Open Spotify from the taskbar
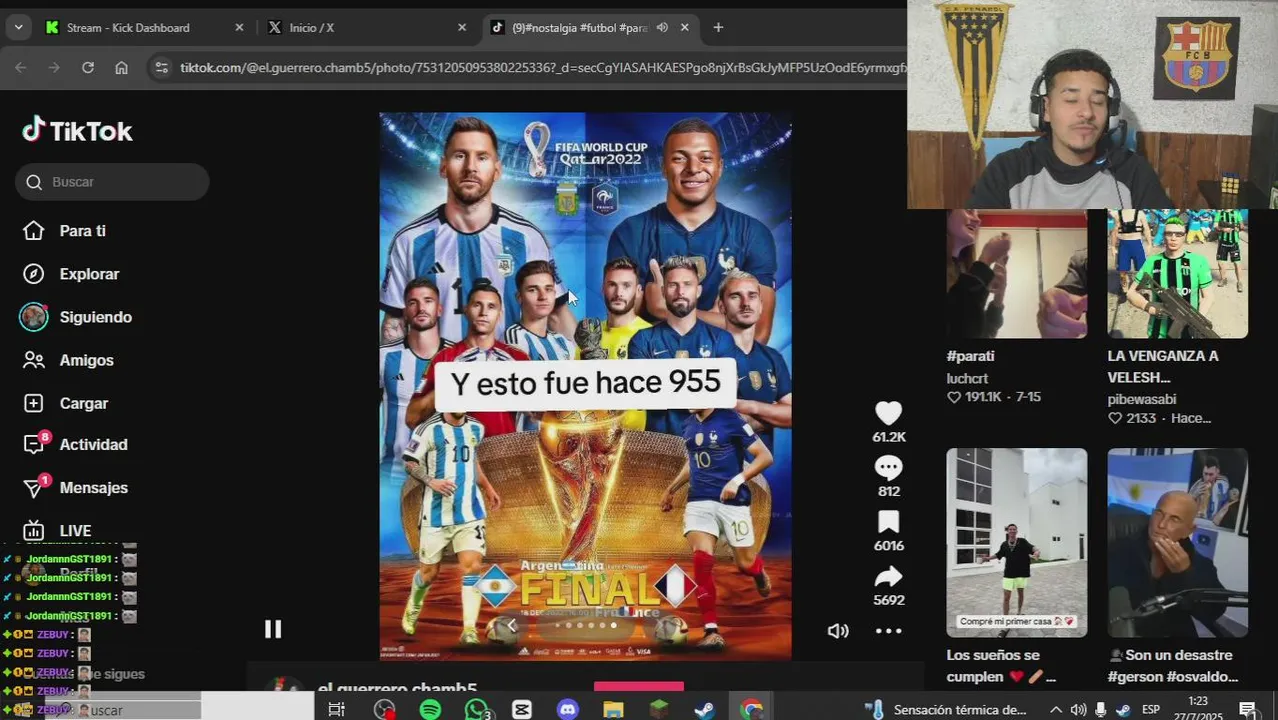 [431, 710]
